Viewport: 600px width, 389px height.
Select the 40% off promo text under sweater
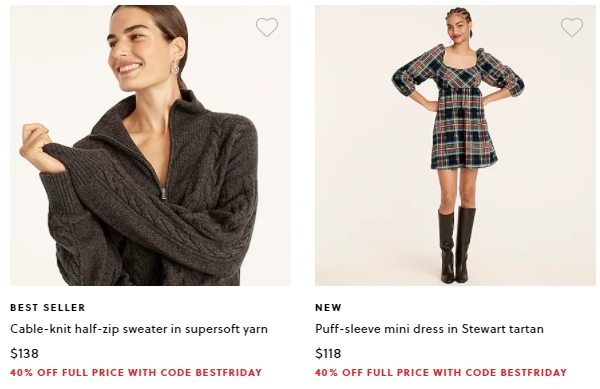click(136, 373)
